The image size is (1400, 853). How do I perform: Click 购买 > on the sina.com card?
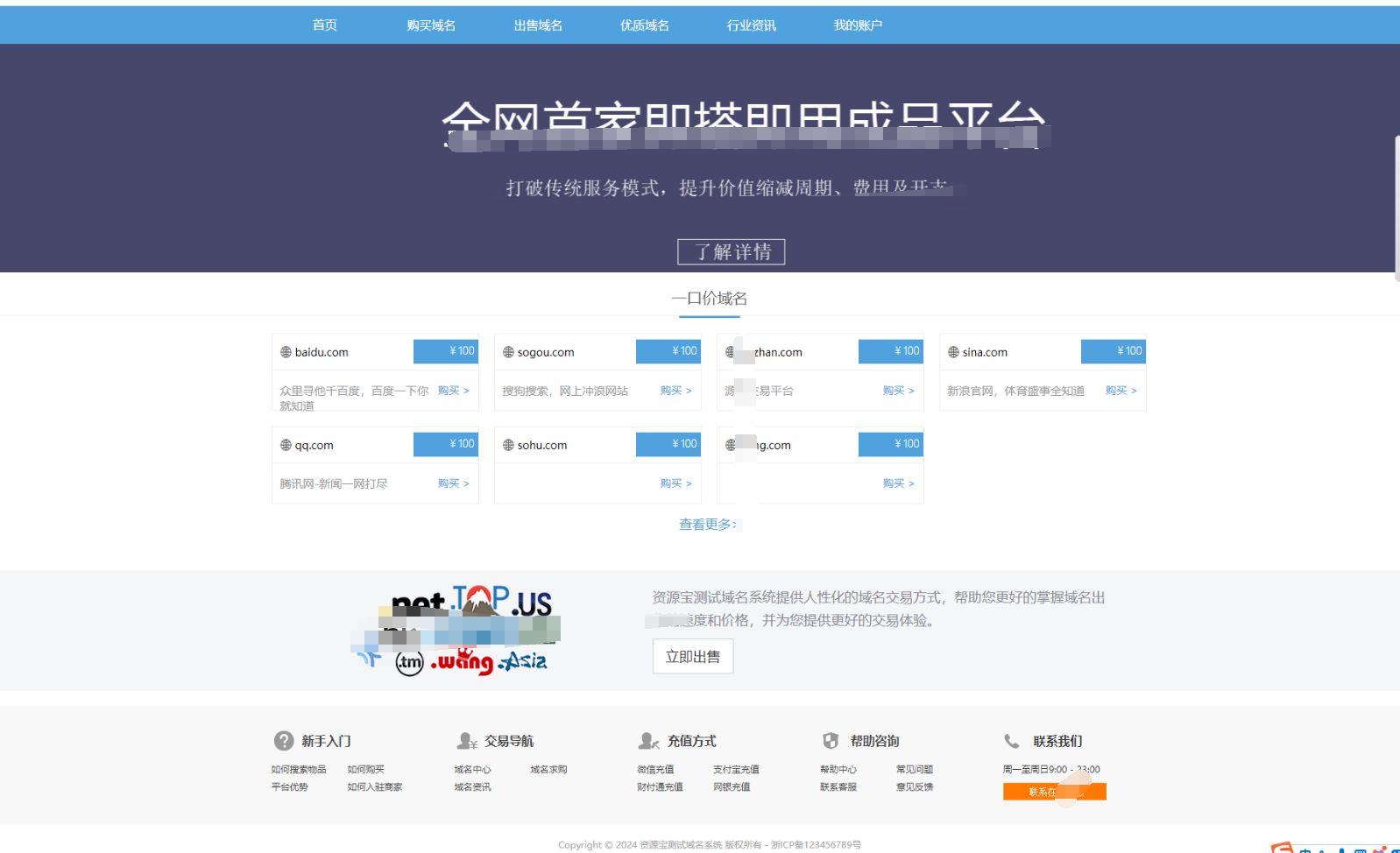coord(1121,391)
